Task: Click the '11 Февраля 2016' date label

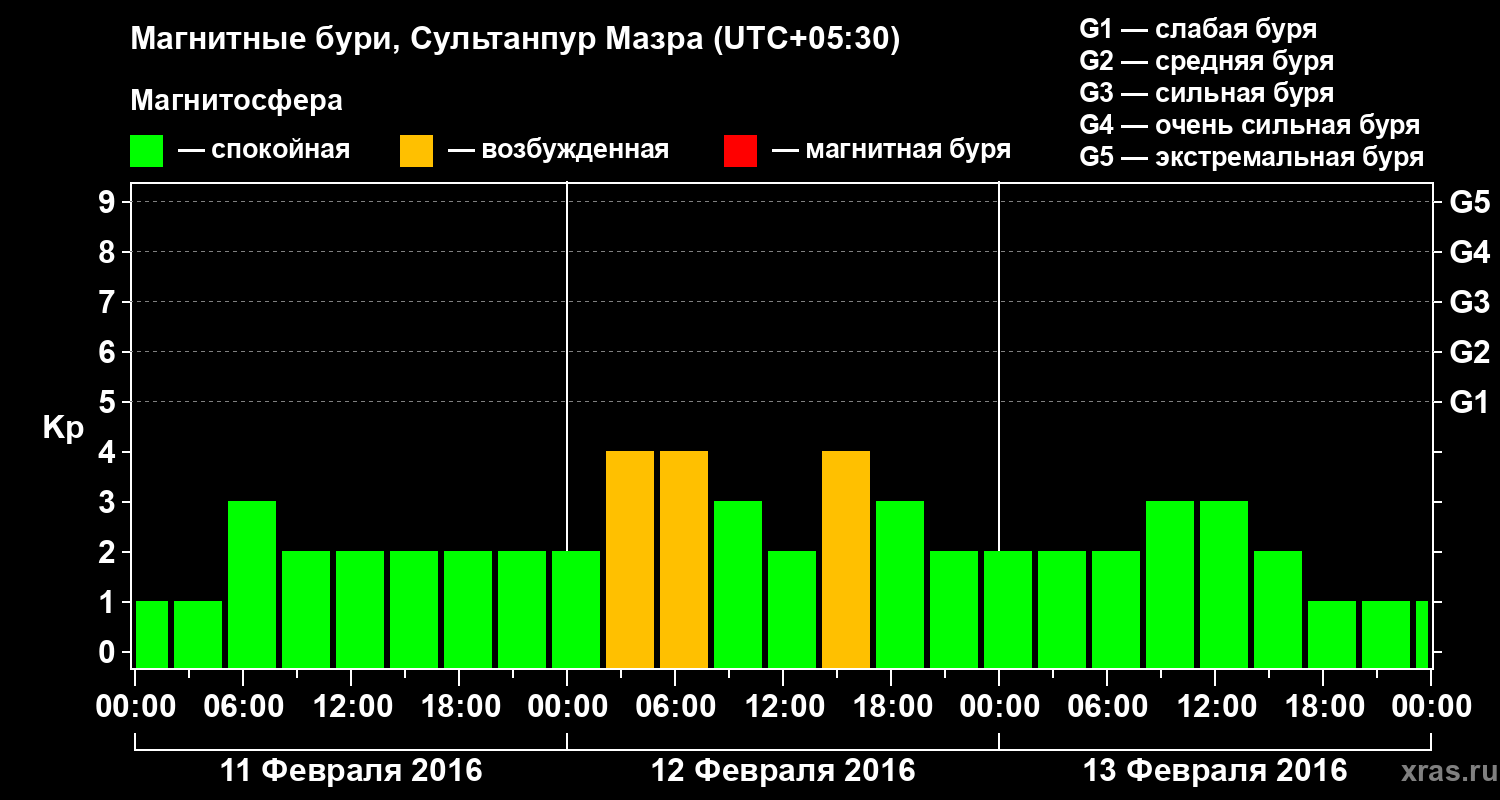Action: pyautogui.click(x=351, y=771)
